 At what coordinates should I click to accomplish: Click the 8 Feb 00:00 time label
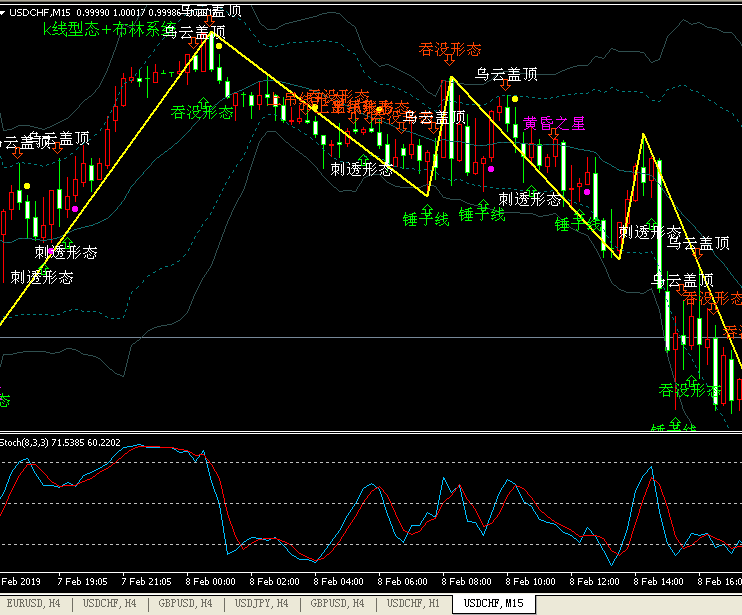(210, 581)
